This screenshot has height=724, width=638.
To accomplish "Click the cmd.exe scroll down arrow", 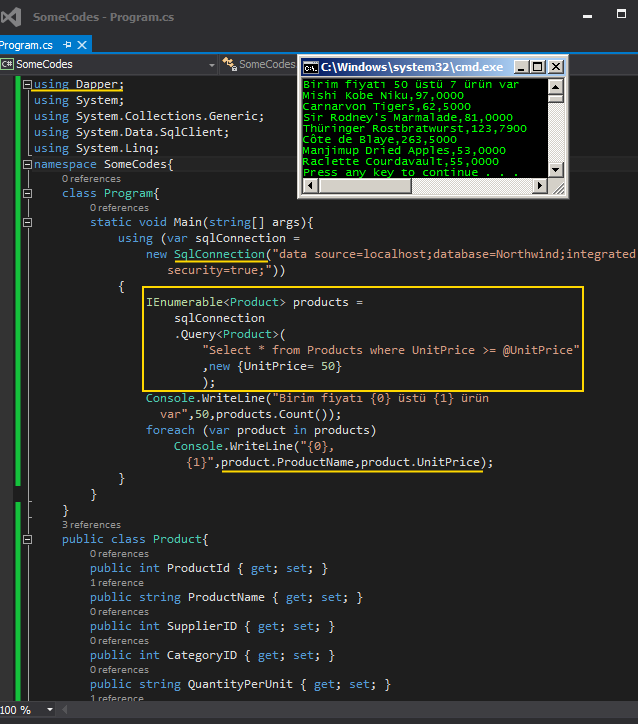I will [555, 170].
